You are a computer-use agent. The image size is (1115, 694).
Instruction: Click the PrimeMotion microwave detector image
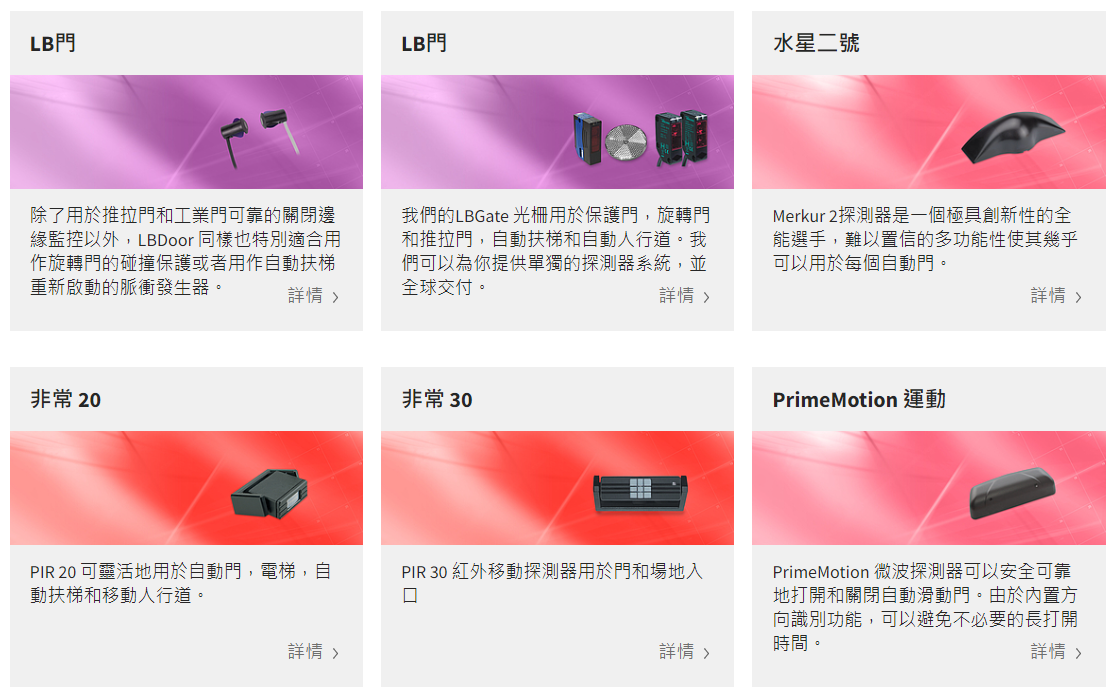929,488
